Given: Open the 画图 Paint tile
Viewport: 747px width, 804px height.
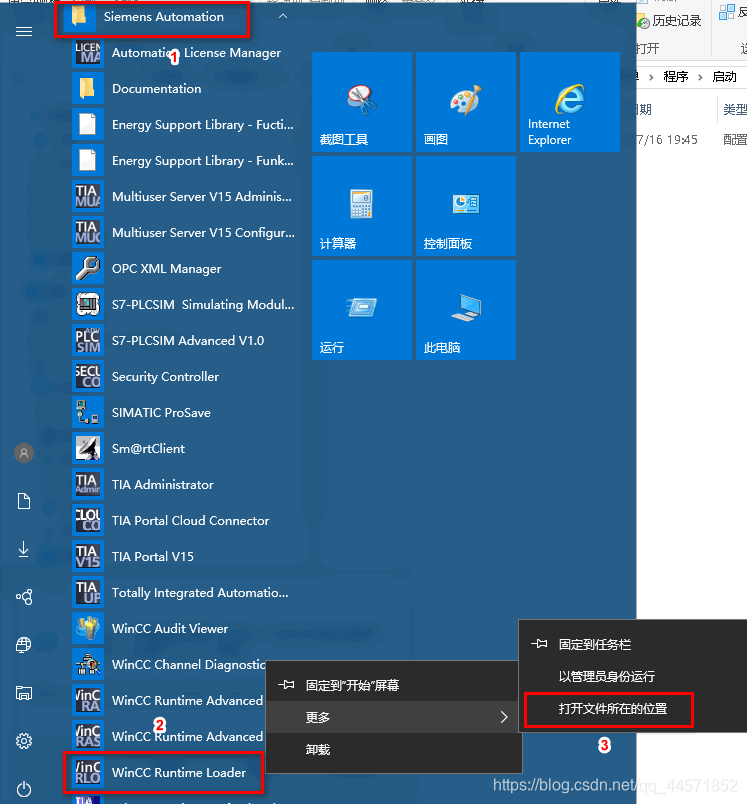Looking at the screenshot, I should click(466, 102).
